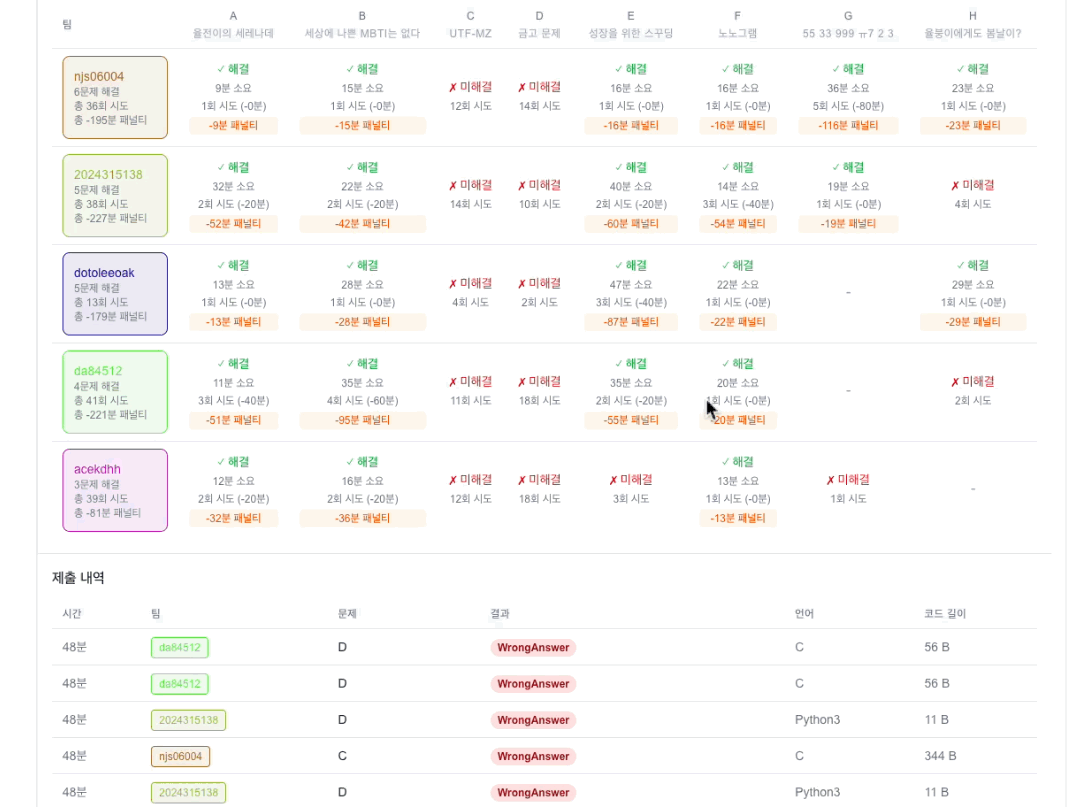Screen dimensions: 1080x810
Task: Select the njs06004 team card on the scoreboard
Action: pos(114,97)
